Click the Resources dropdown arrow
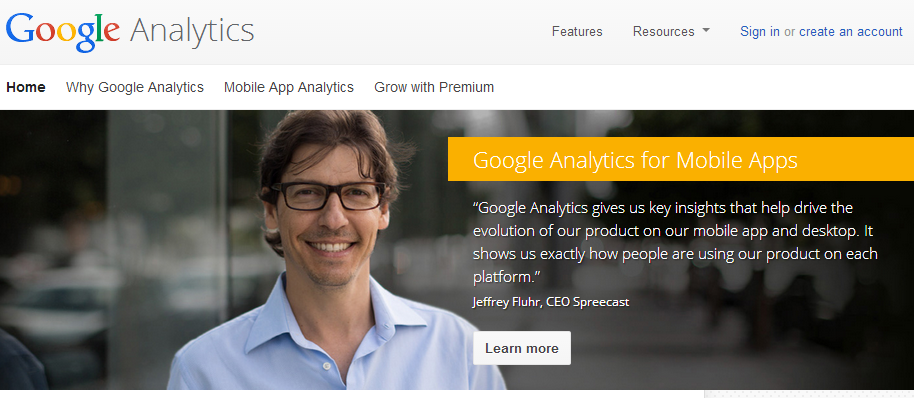 706,30
